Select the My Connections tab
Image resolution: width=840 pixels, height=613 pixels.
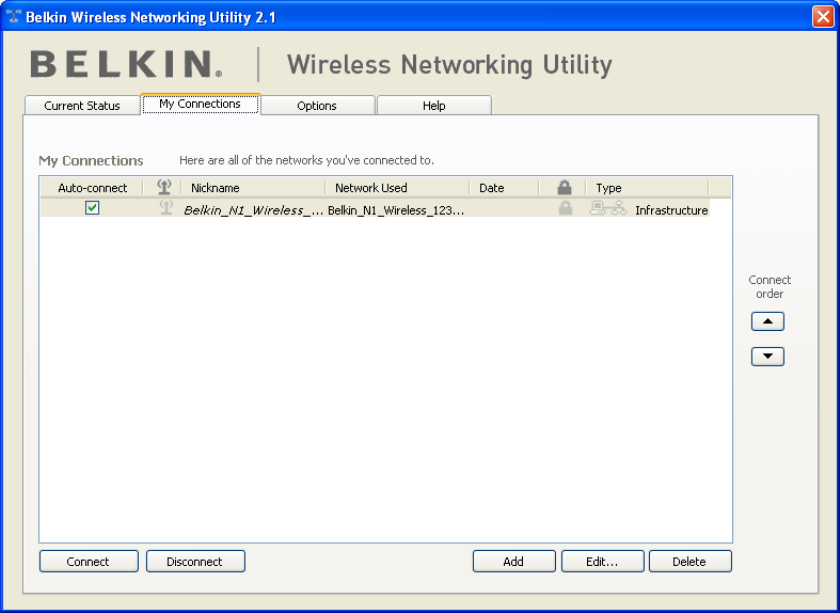point(200,104)
